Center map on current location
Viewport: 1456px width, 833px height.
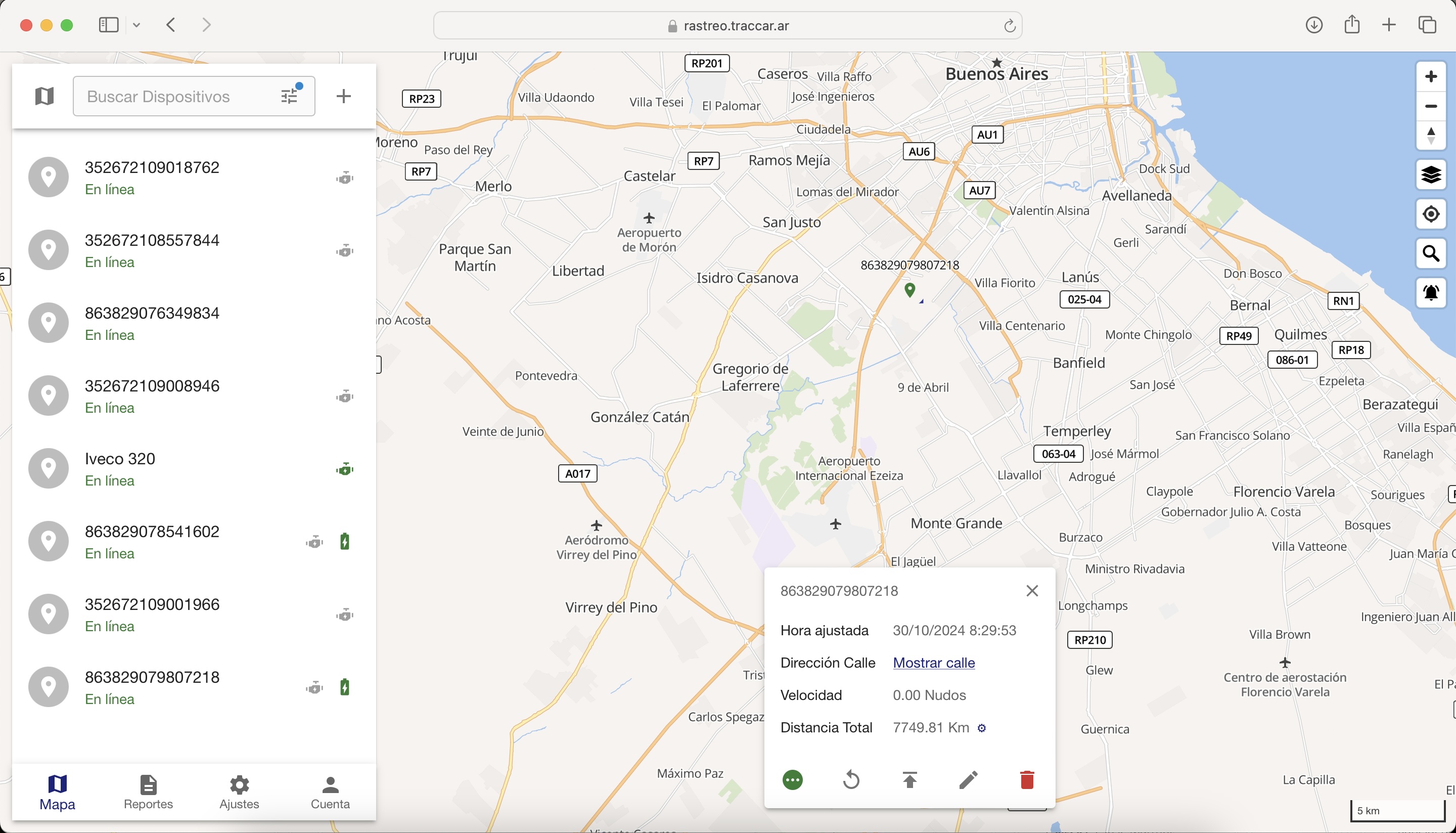(x=1431, y=214)
